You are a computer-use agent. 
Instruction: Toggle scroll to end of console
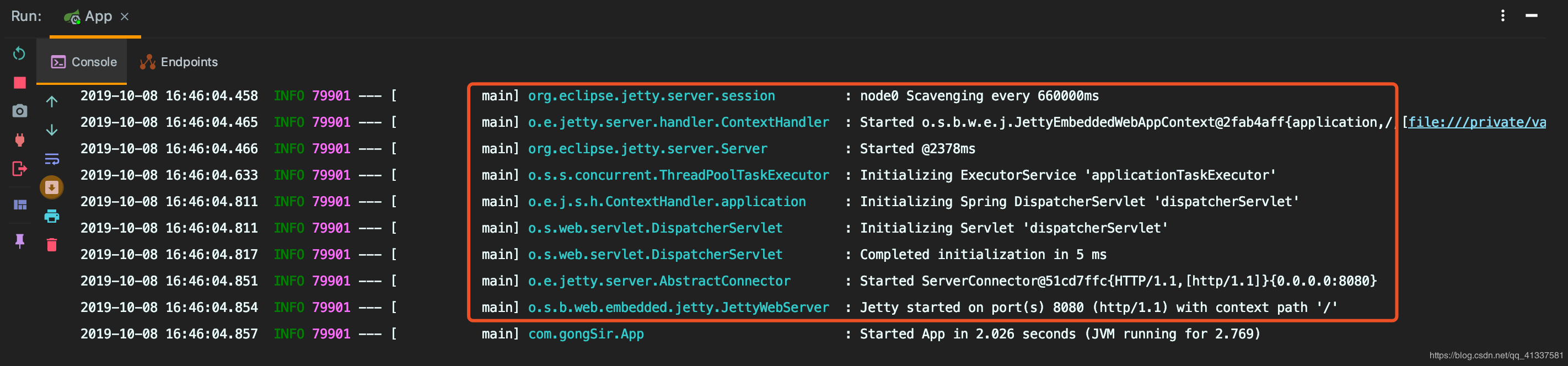(52, 187)
